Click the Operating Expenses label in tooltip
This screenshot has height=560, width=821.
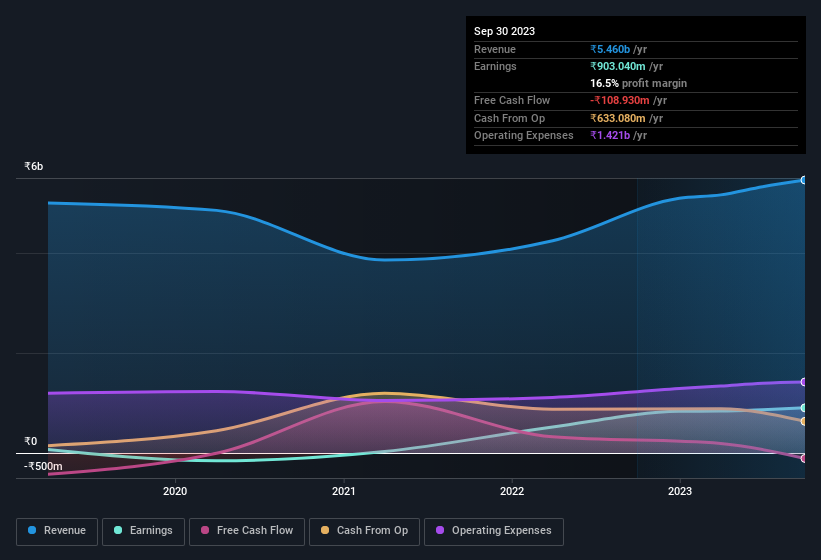point(524,136)
